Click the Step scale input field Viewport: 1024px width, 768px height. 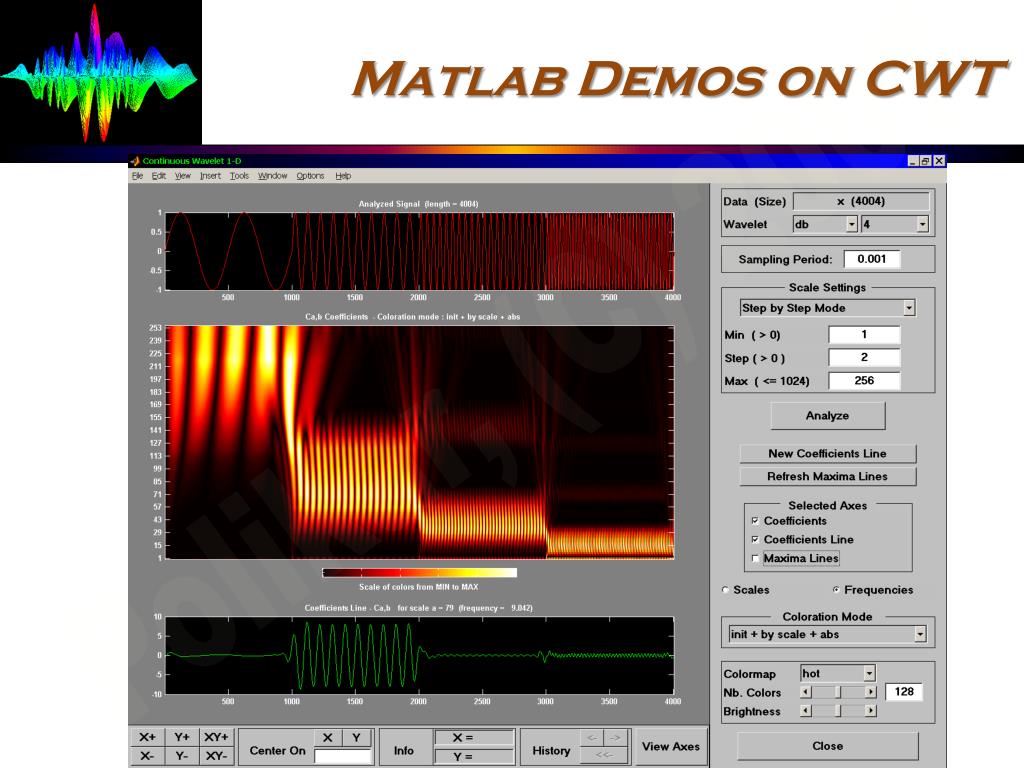click(x=864, y=358)
